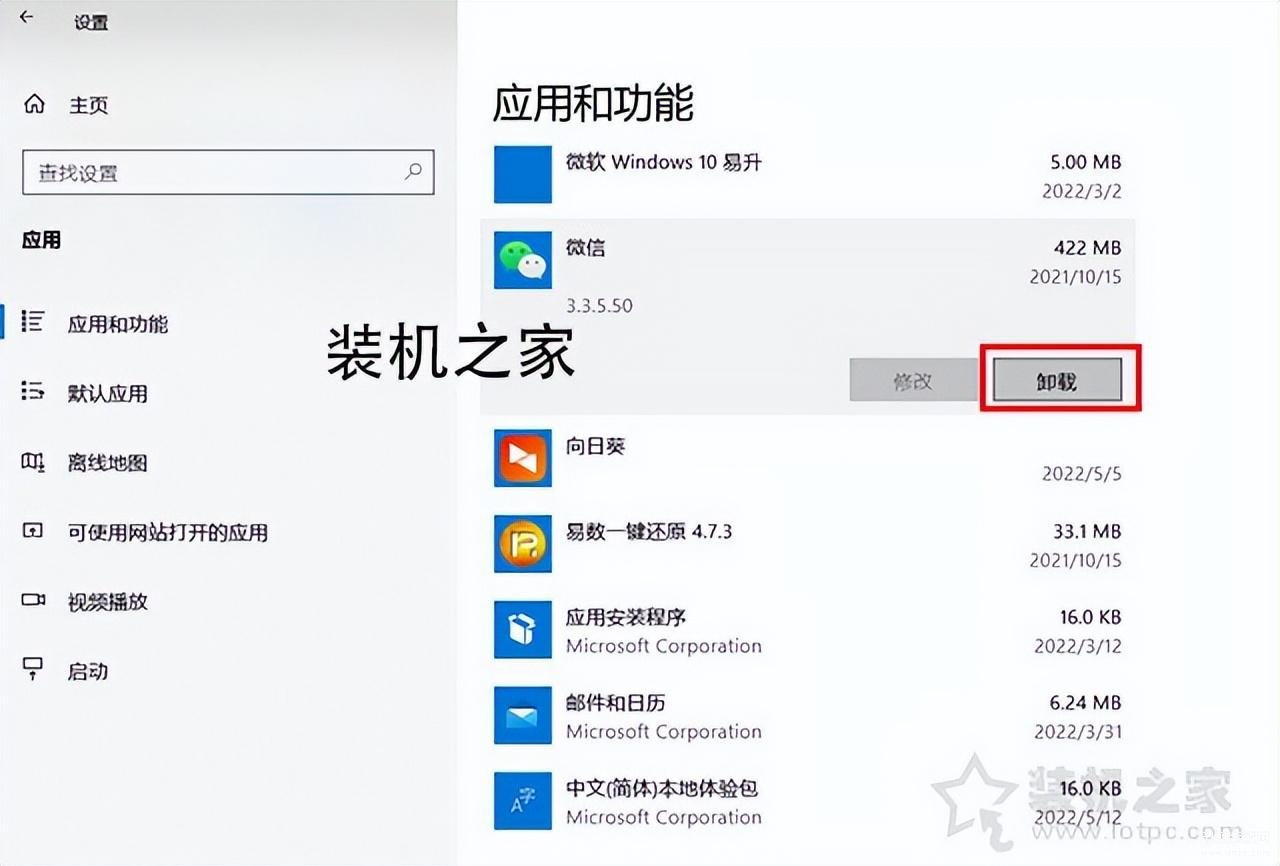Image resolution: width=1280 pixels, height=866 pixels.
Task: Click the 微软 Windows 10 易升 app icon
Action: tap(523, 174)
